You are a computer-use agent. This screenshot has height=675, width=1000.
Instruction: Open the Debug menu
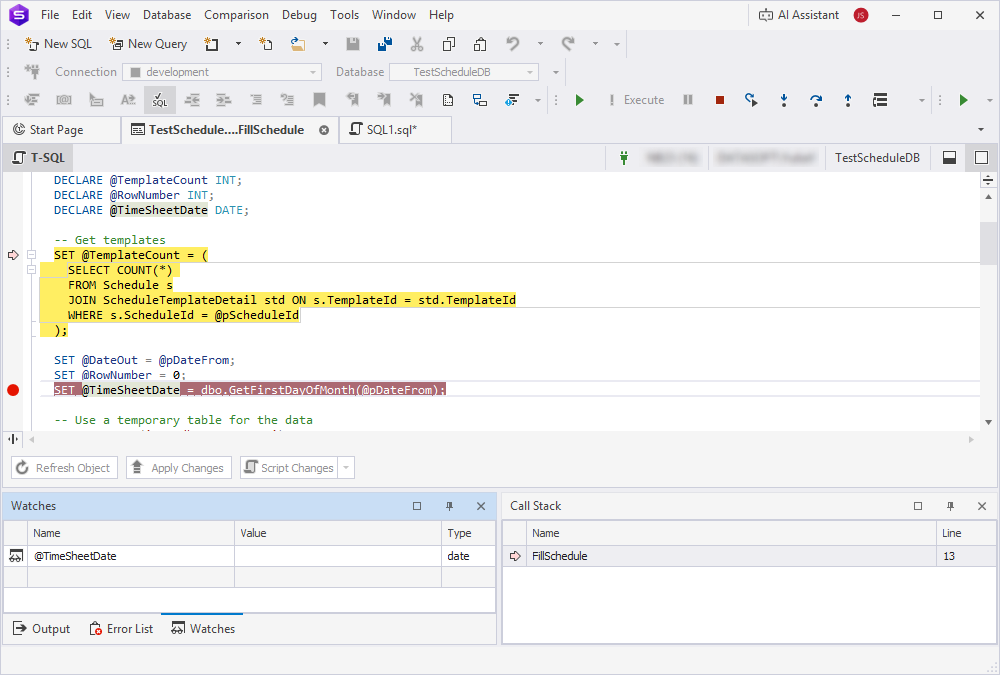(x=299, y=15)
